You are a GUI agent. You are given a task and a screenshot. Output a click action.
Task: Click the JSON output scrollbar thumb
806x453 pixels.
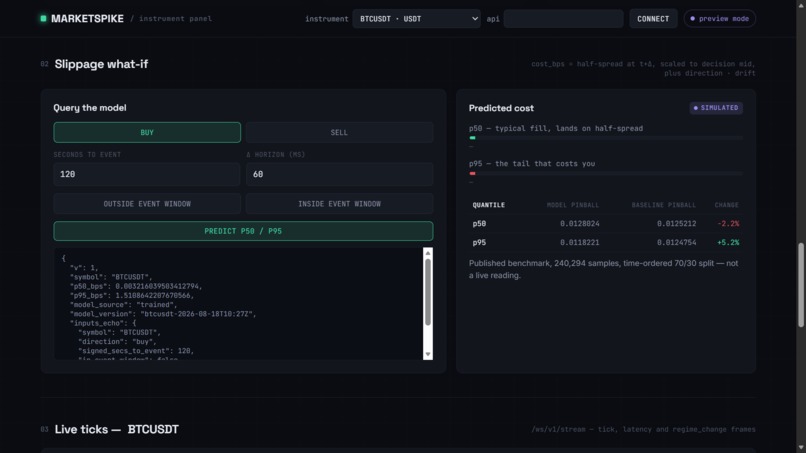428,292
